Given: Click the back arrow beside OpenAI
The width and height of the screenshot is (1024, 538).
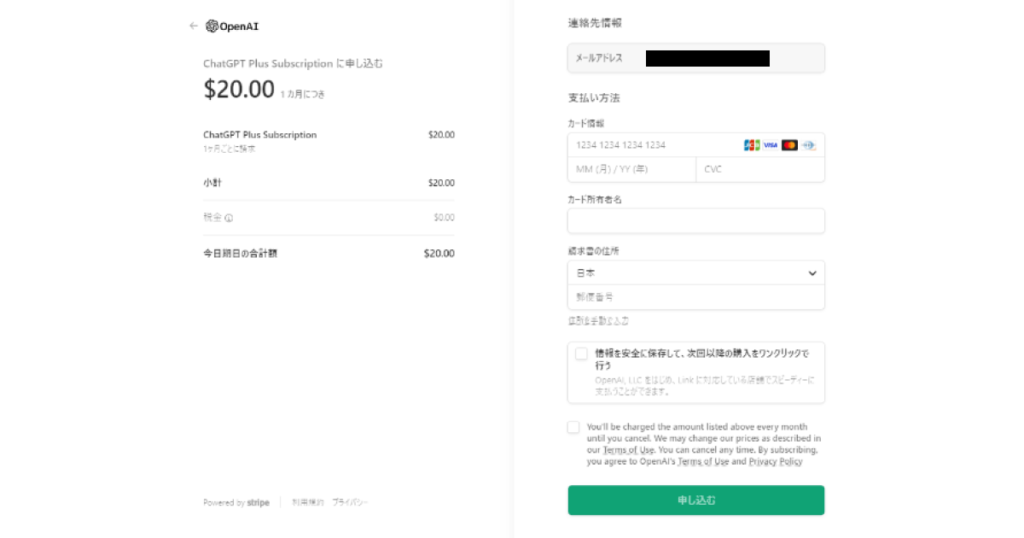Looking at the screenshot, I should [193, 26].
